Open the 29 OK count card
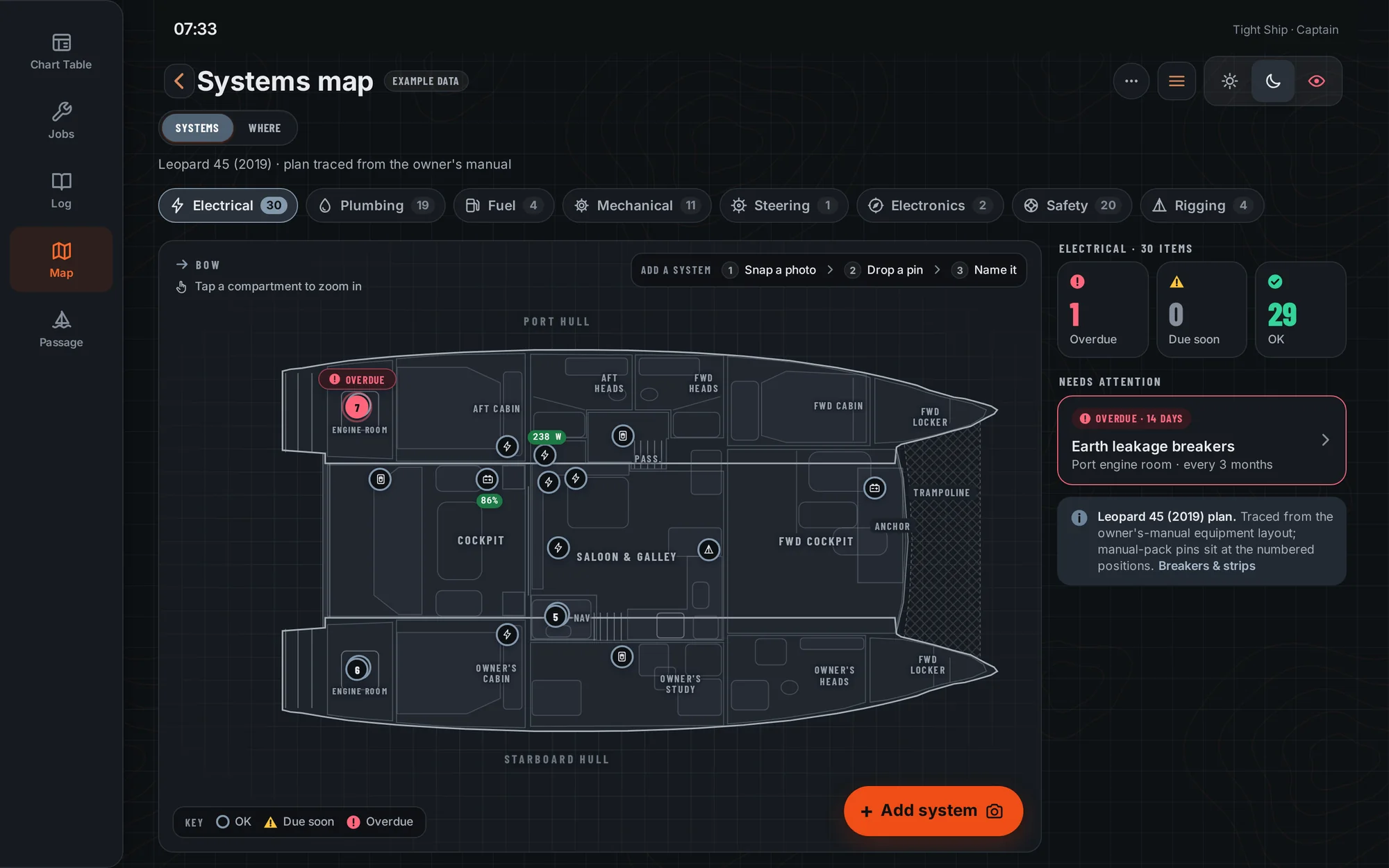 coord(1301,310)
